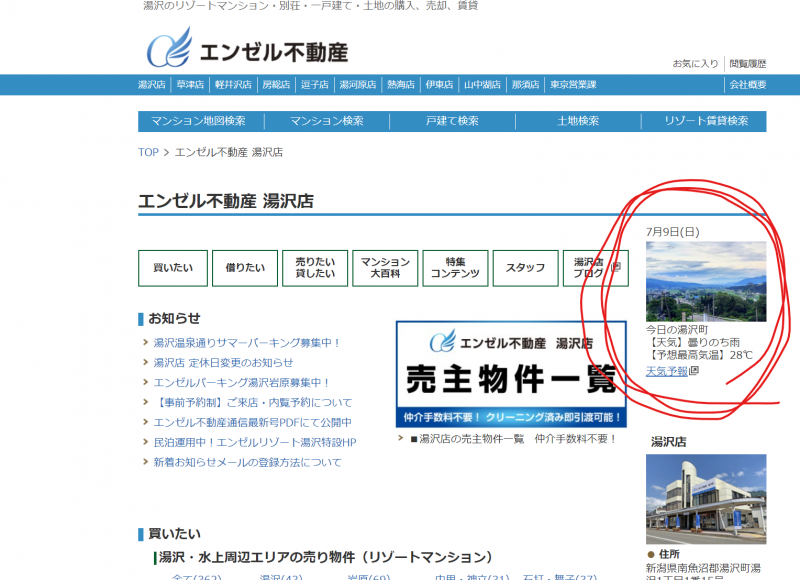Open お気に入り favorites
This screenshot has width=800, height=580.
pyautogui.click(x=695, y=64)
